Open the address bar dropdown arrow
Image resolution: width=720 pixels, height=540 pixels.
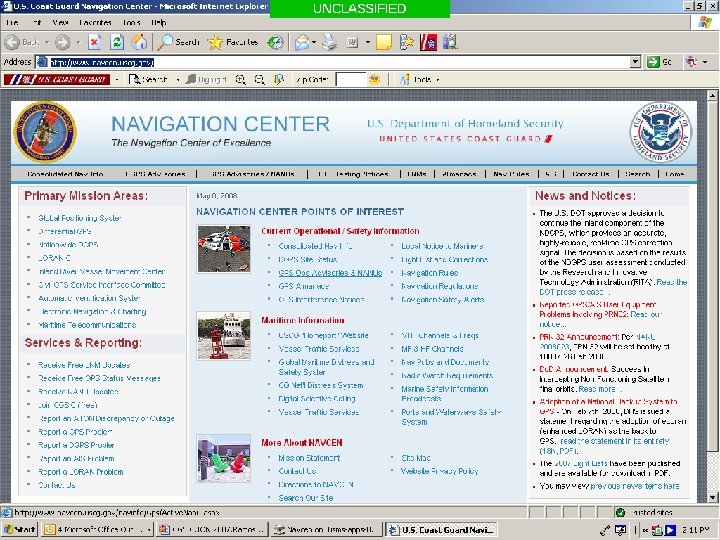tap(636, 62)
